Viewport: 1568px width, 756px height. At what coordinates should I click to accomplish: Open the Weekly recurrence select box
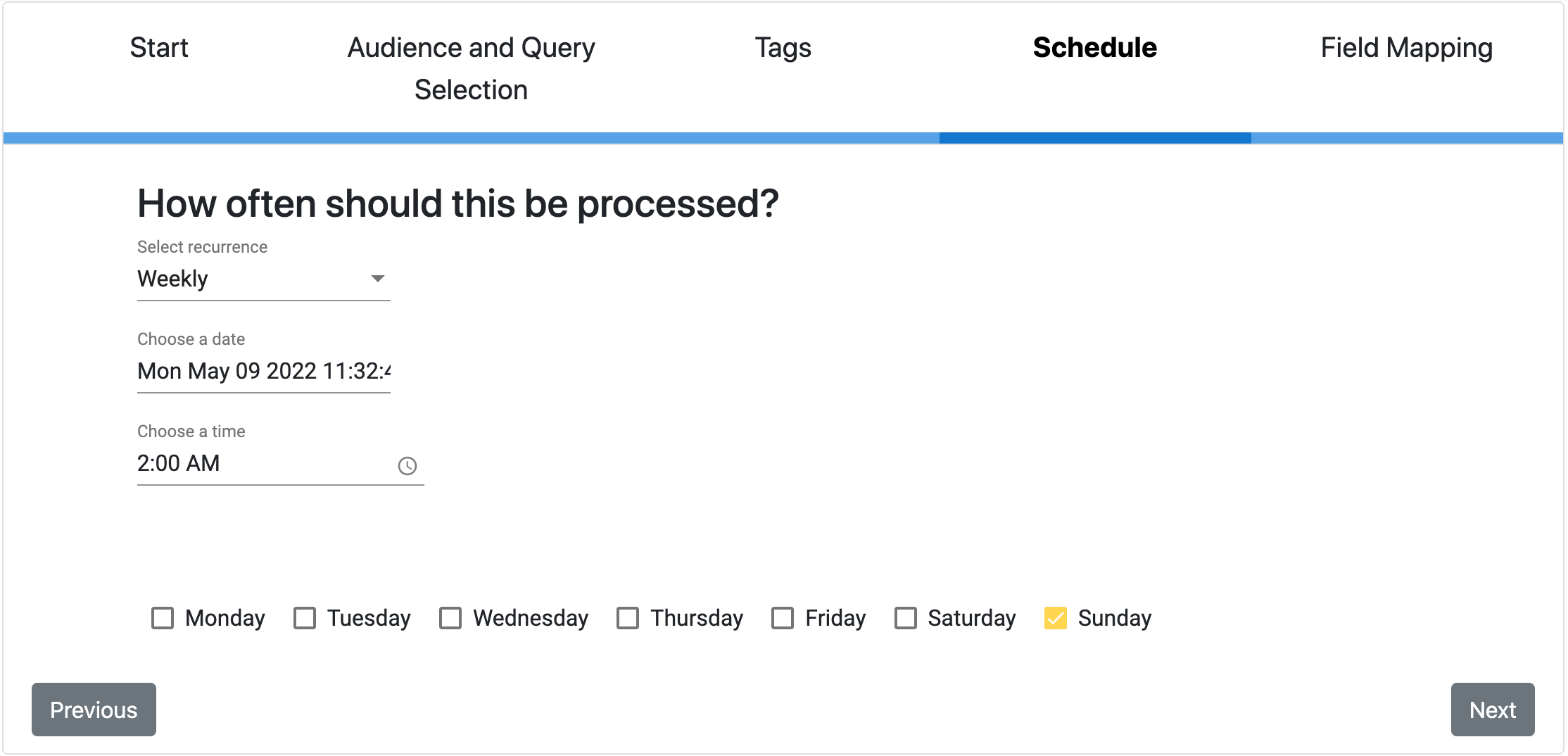pyautogui.click(x=264, y=279)
